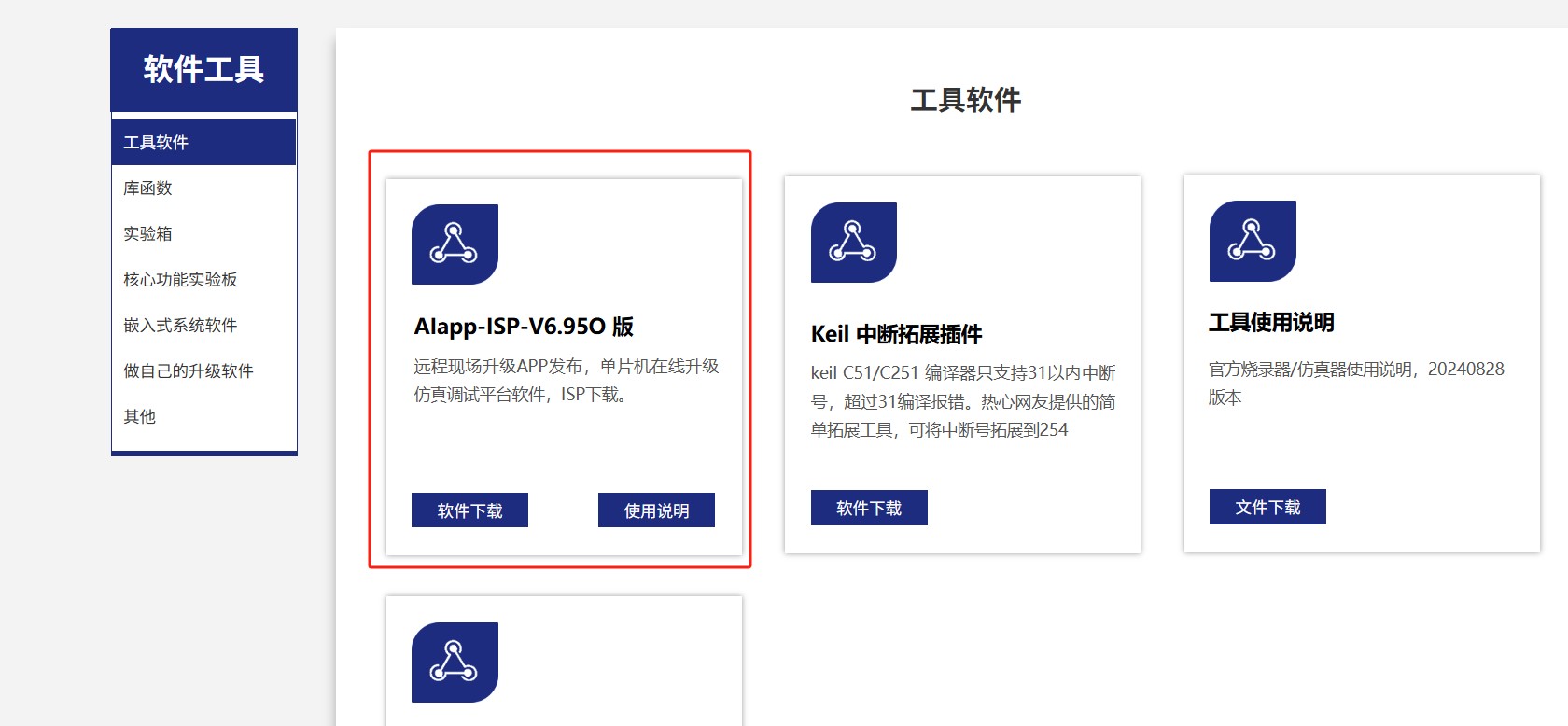This screenshot has height=726, width=1568.
Task: Download the Keil 中断拓展插件 software
Action: pos(869,508)
